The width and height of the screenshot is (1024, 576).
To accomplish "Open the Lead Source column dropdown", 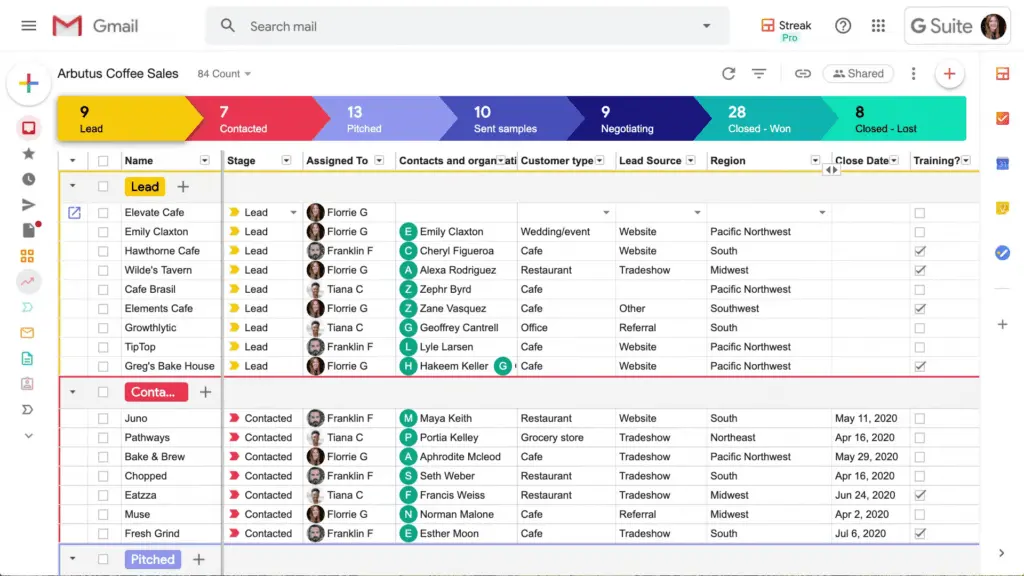I will pyautogui.click(x=690, y=161).
